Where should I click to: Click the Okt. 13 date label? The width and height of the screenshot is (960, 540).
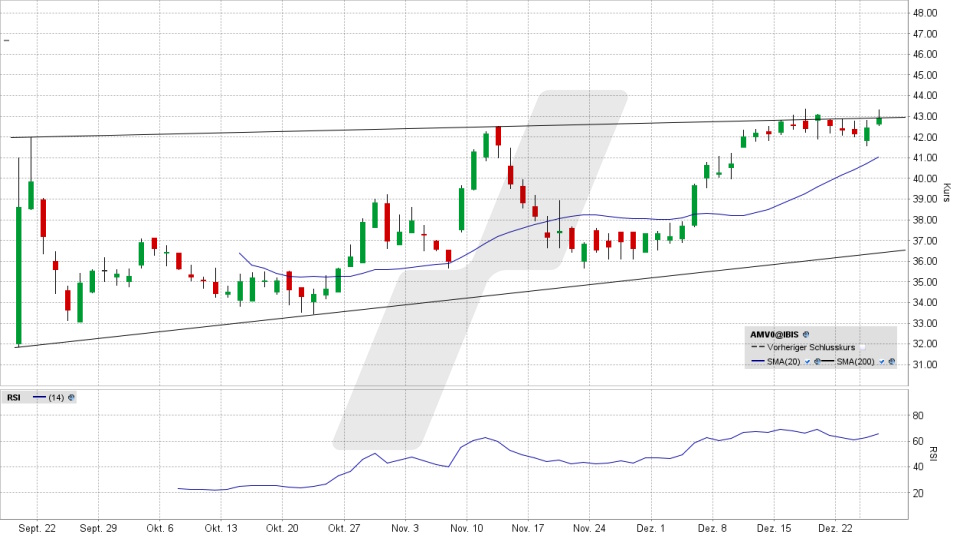(x=221, y=528)
